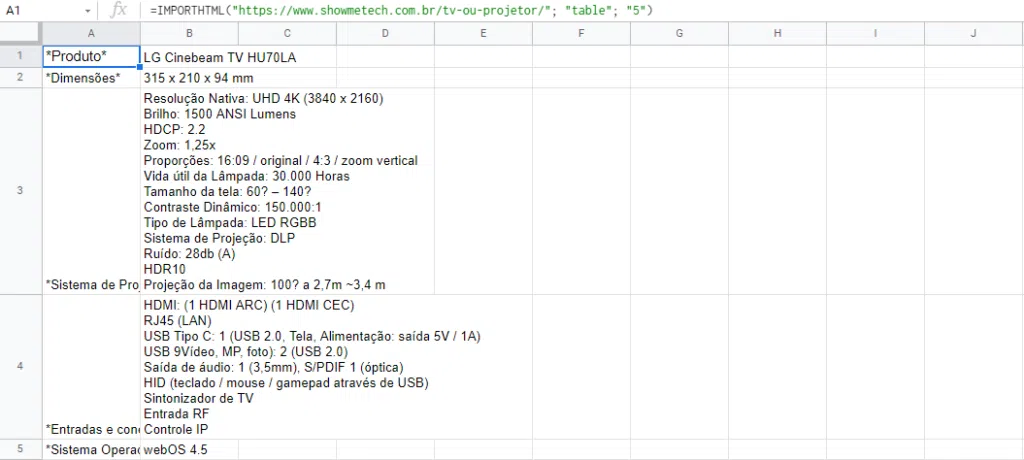Select column B header
Image resolution: width=1024 pixels, height=460 pixels.
coord(189,33)
